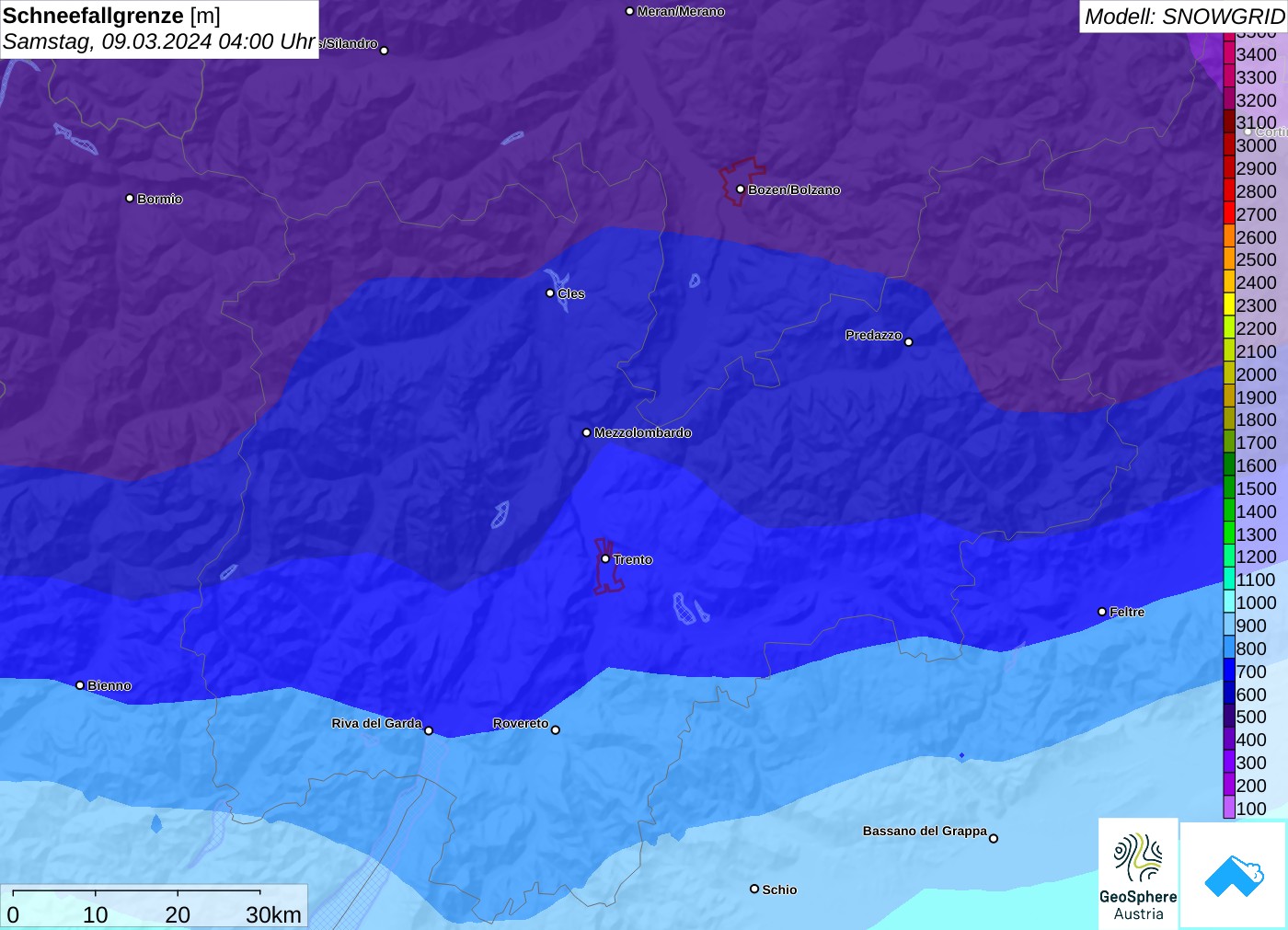Viewport: 1288px width, 930px height.
Task: Click the 1800 legend value
Action: [1256, 419]
